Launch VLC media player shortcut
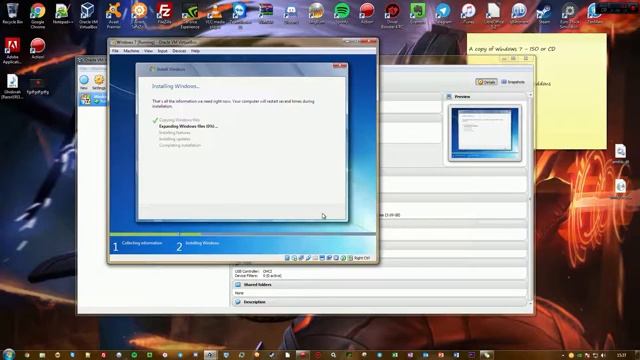 coord(215,16)
